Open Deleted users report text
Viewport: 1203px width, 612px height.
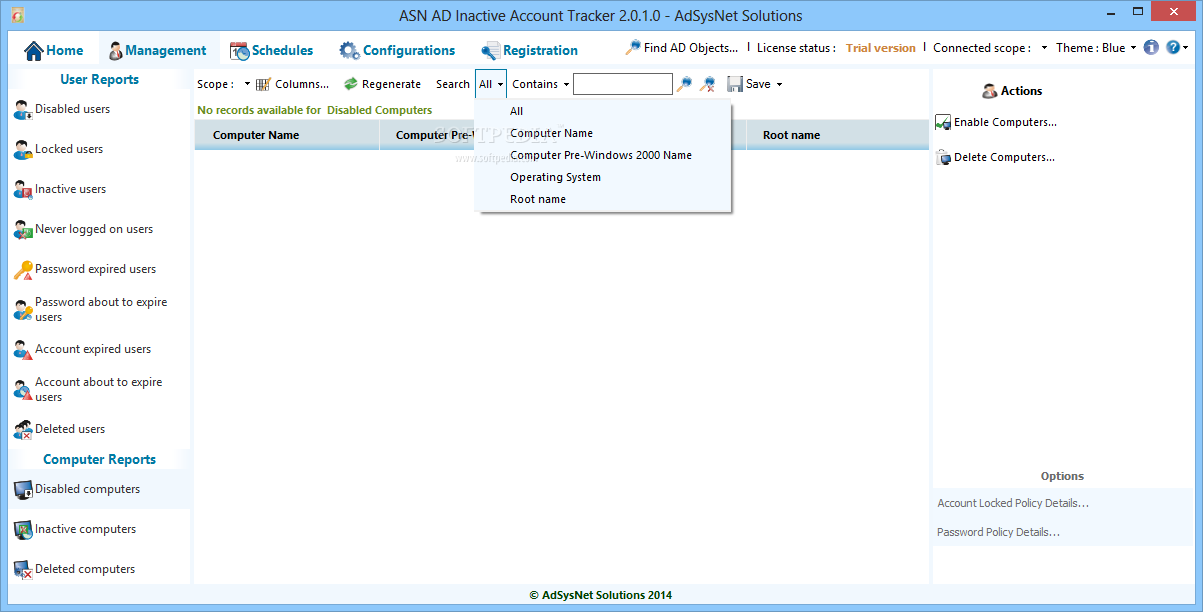point(70,429)
